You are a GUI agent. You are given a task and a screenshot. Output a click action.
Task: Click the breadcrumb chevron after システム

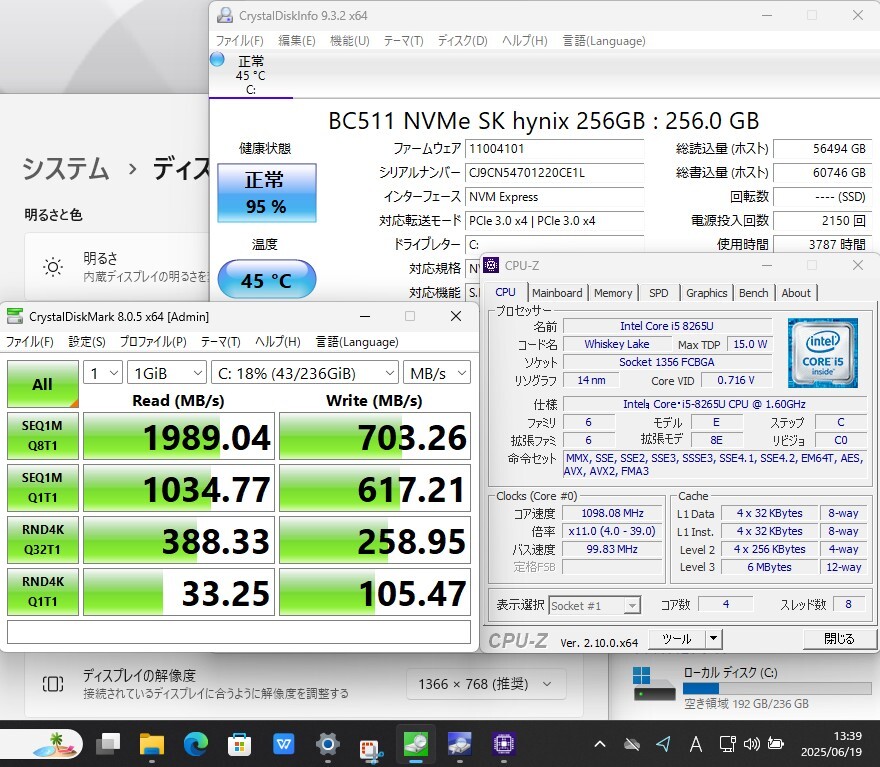pos(132,168)
